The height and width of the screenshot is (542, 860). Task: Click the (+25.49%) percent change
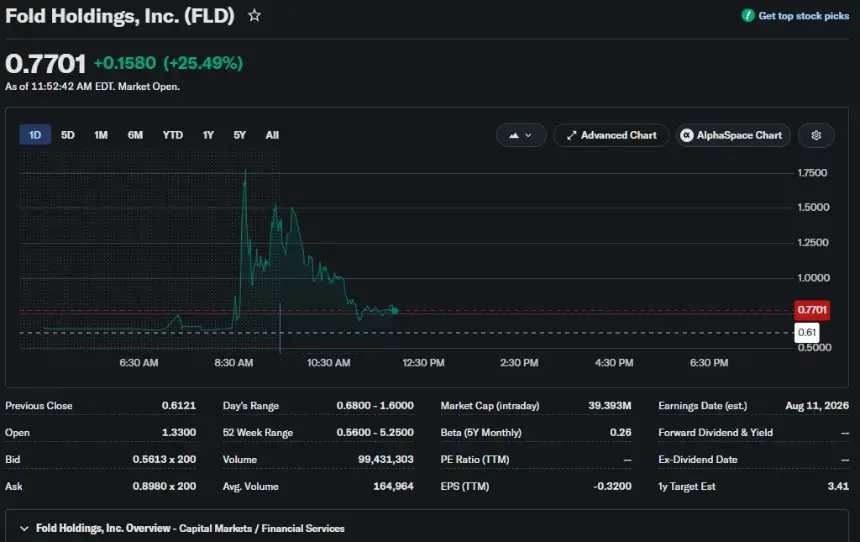203,63
